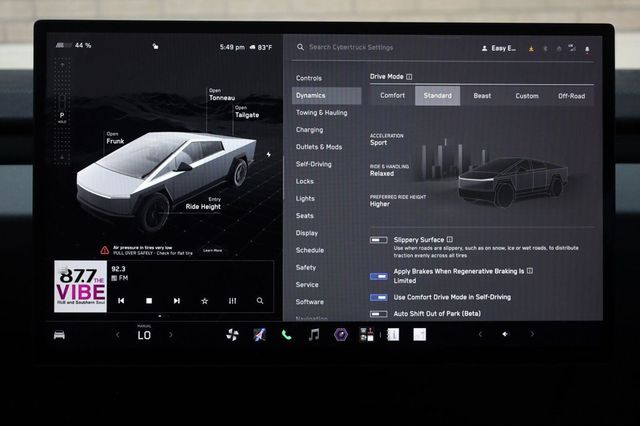
Task: Open the Tonneau cover
Action: [x=222, y=95]
